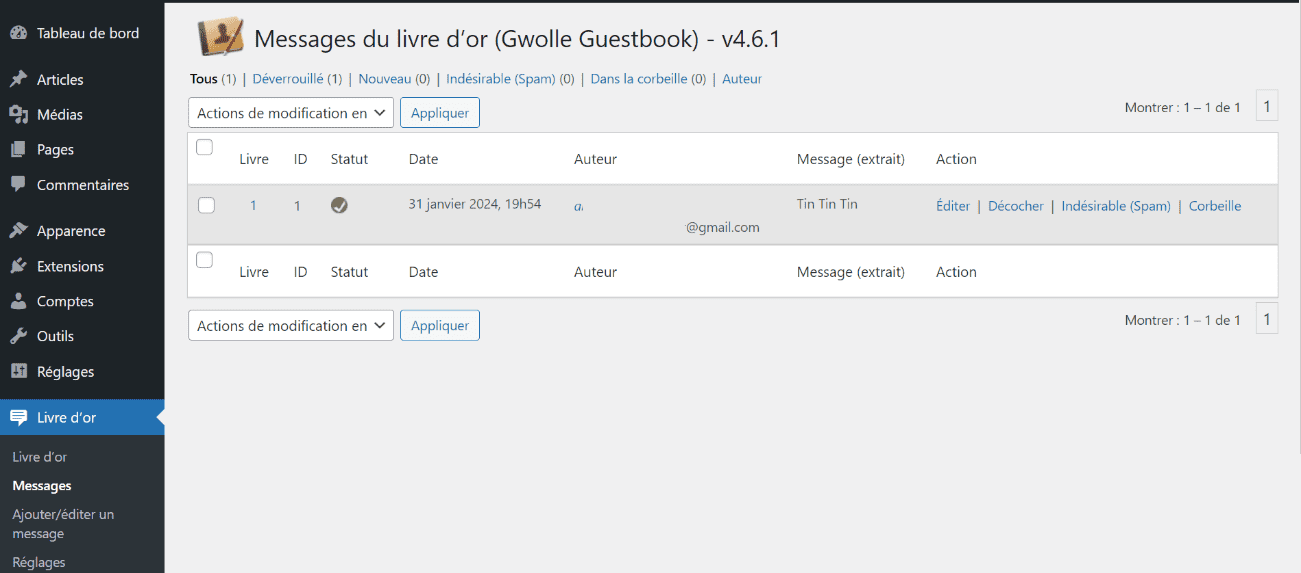The width and height of the screenshot is (1301, 573).
Task: Filter by Indésirable (Spam) status link
Action: click(x=501, y=79)
